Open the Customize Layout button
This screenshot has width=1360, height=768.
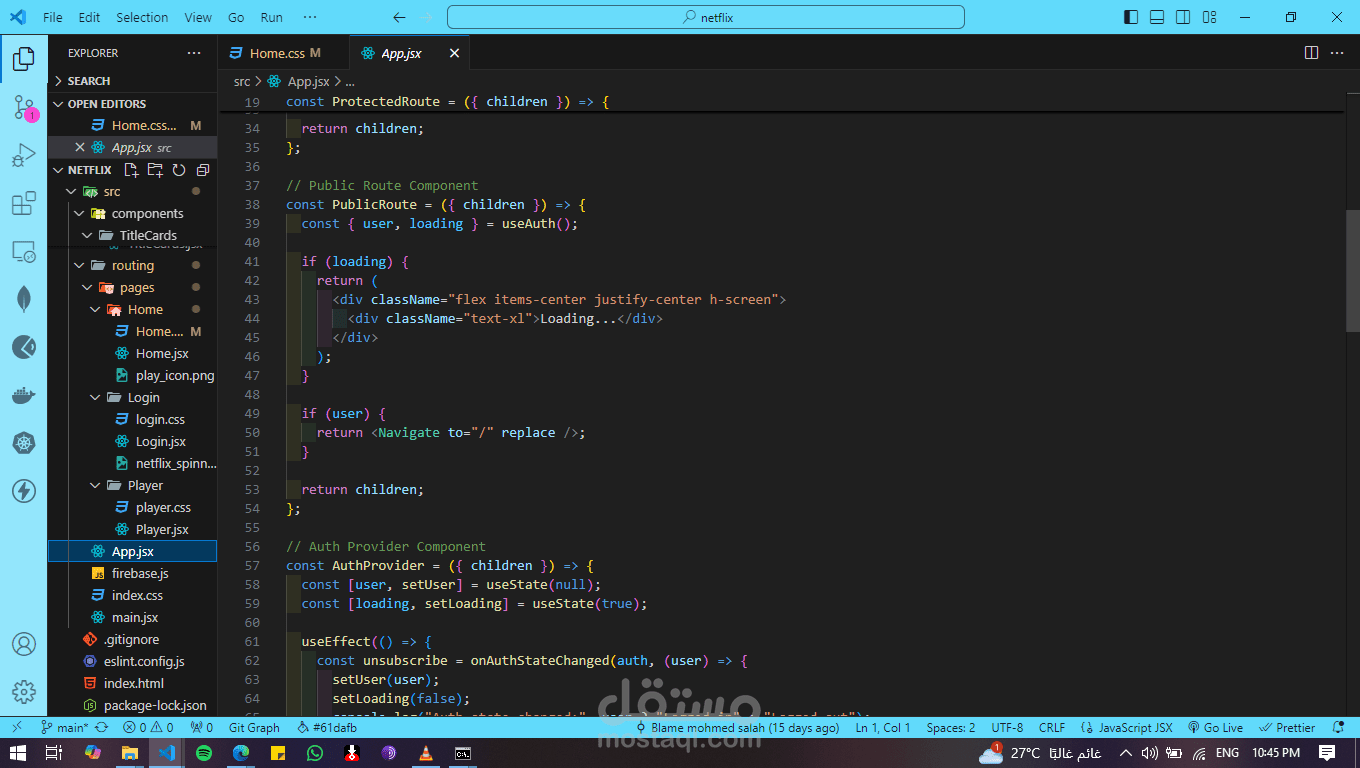pyautogui.click(x=1209, y=17)
